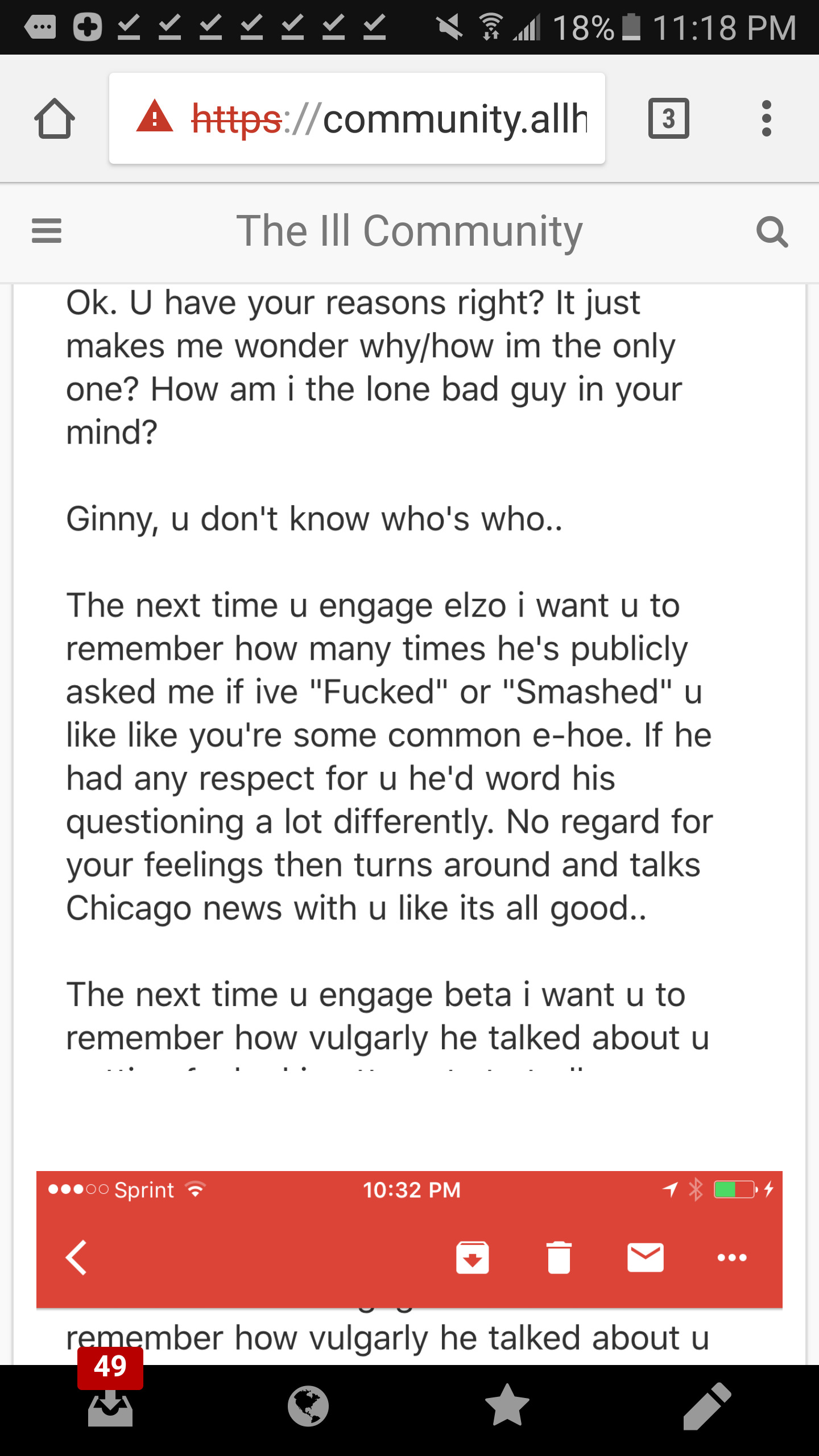
Task: Archive the email with the archive icon
Action: [472, 1258]
